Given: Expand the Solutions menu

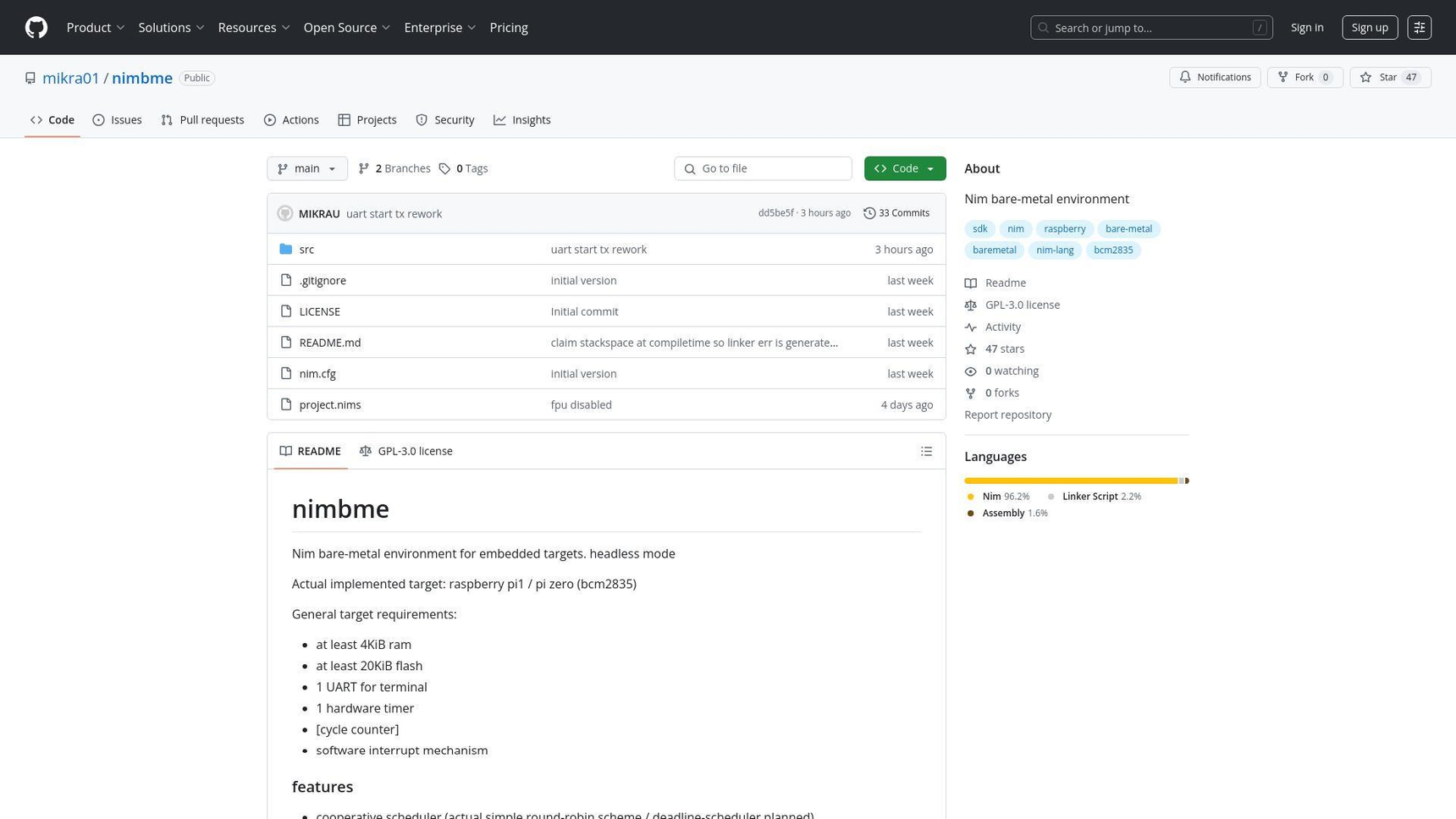Looking at the screenshot, I should click(171, 27).
